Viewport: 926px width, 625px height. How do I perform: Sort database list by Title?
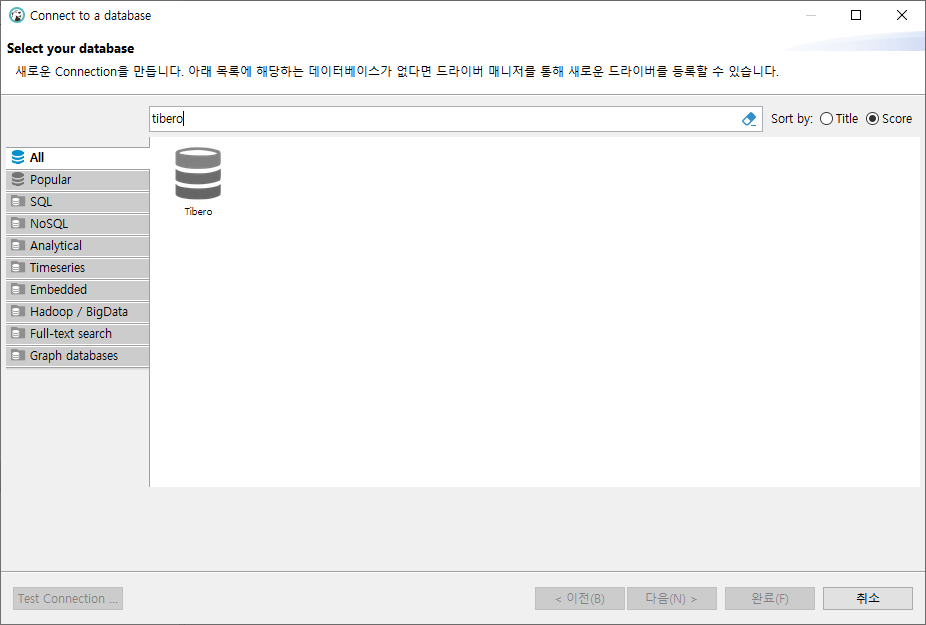coord(839,119)
